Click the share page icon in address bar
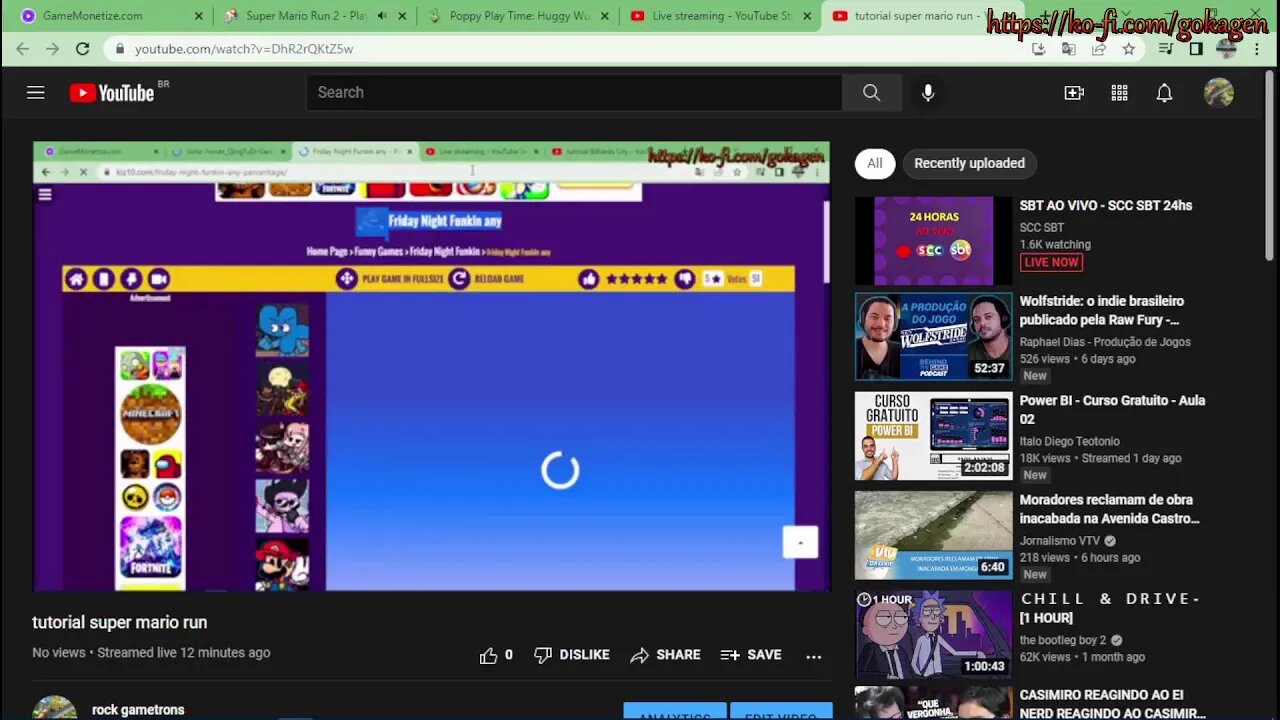This screenshot has height=720, width=1280. [x=1099, y=48]
